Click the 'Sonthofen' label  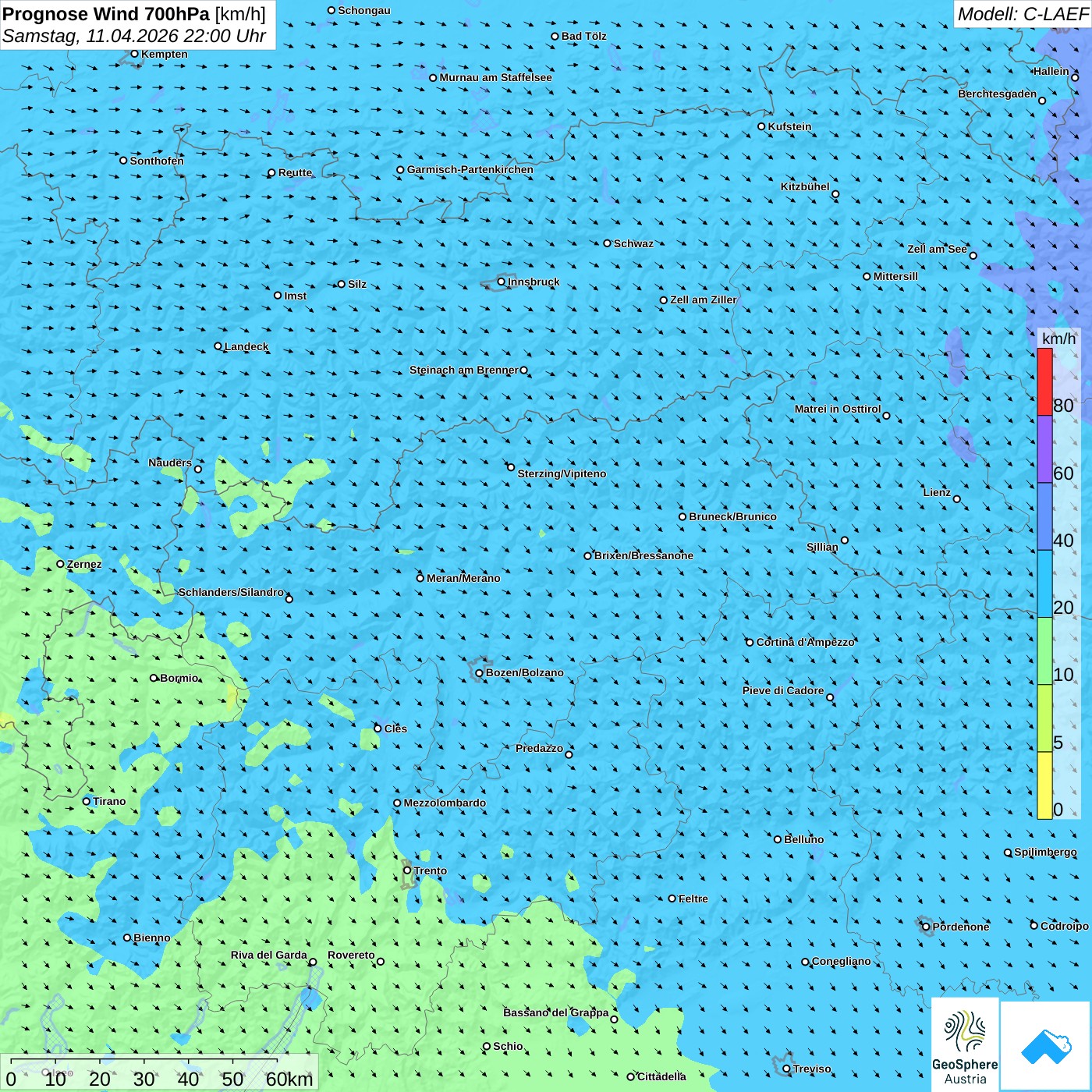tap(157, 161)
